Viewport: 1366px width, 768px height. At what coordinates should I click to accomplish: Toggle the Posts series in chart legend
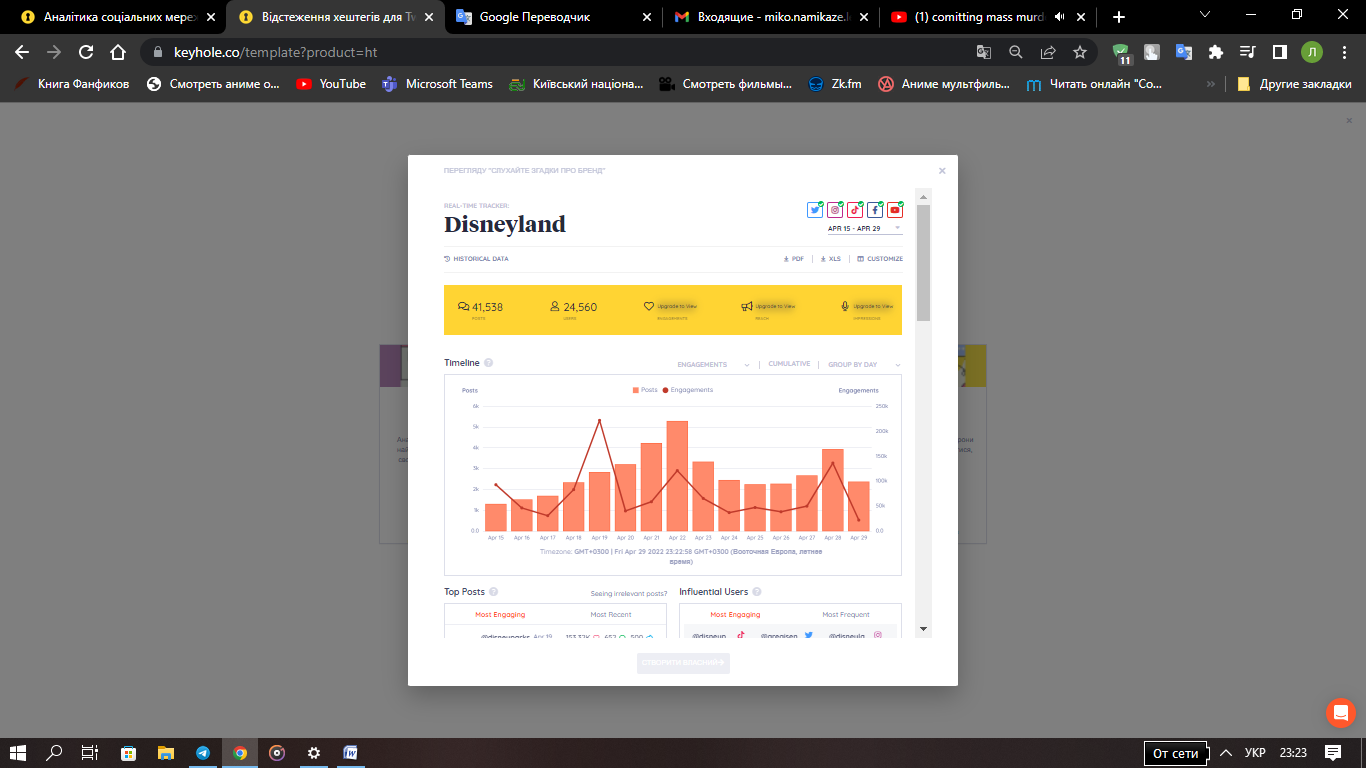(645, 390)
